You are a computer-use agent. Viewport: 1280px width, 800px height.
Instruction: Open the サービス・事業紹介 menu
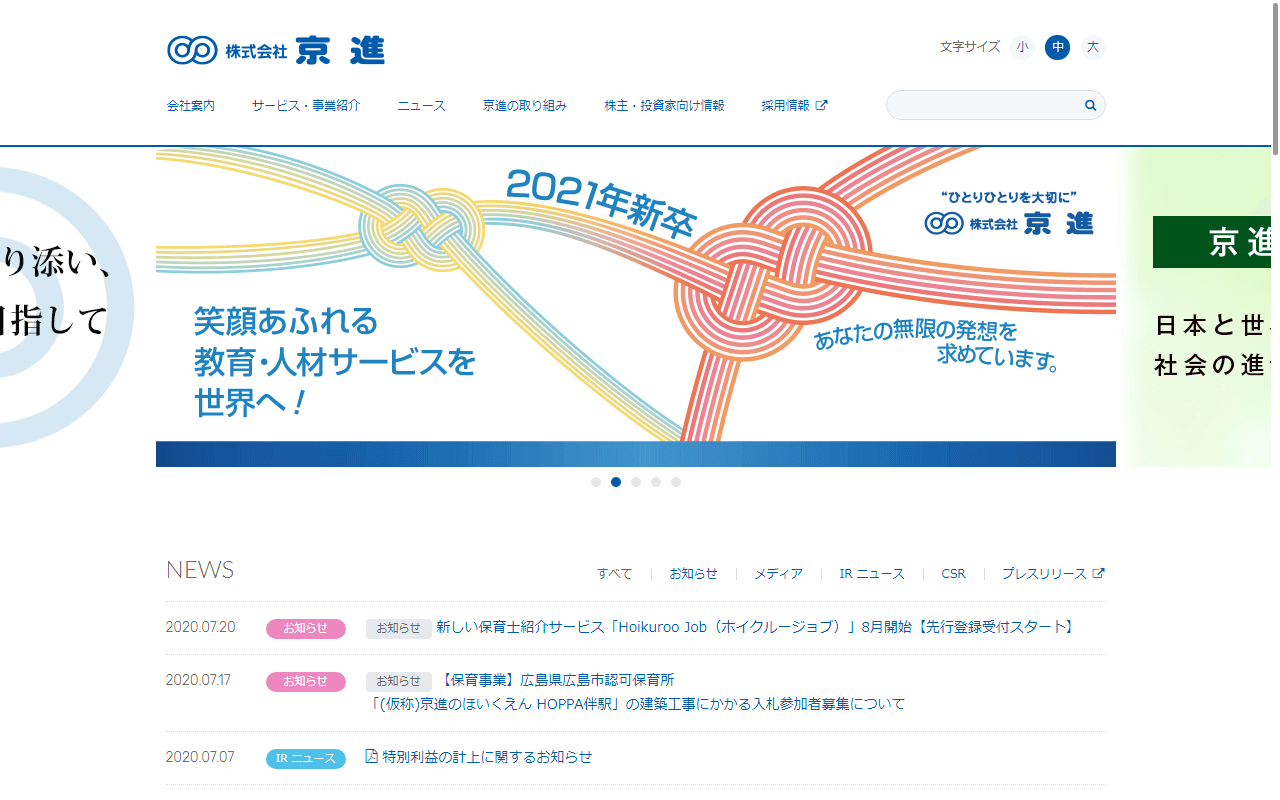pyautogui.click(x=306, y=105)
